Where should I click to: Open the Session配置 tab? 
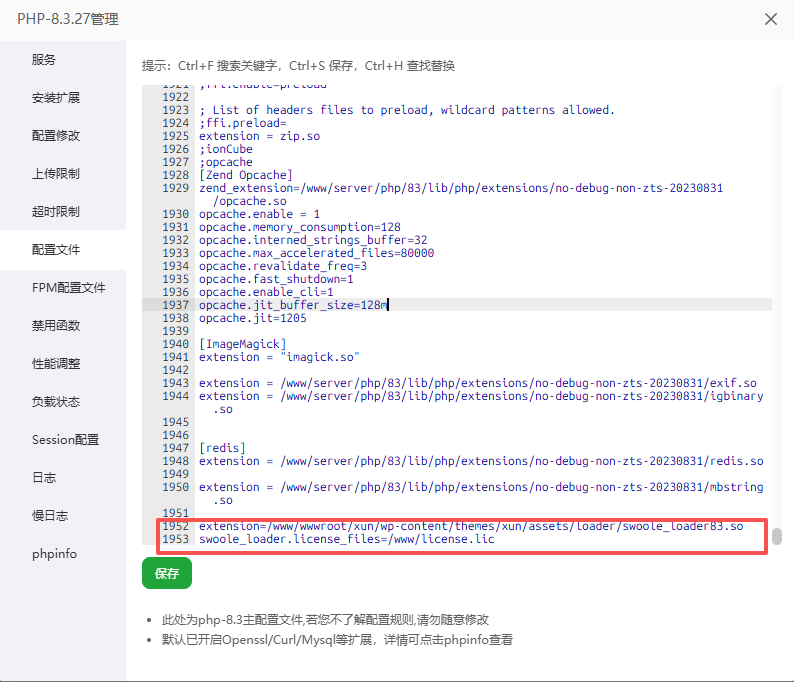(65, 440)
